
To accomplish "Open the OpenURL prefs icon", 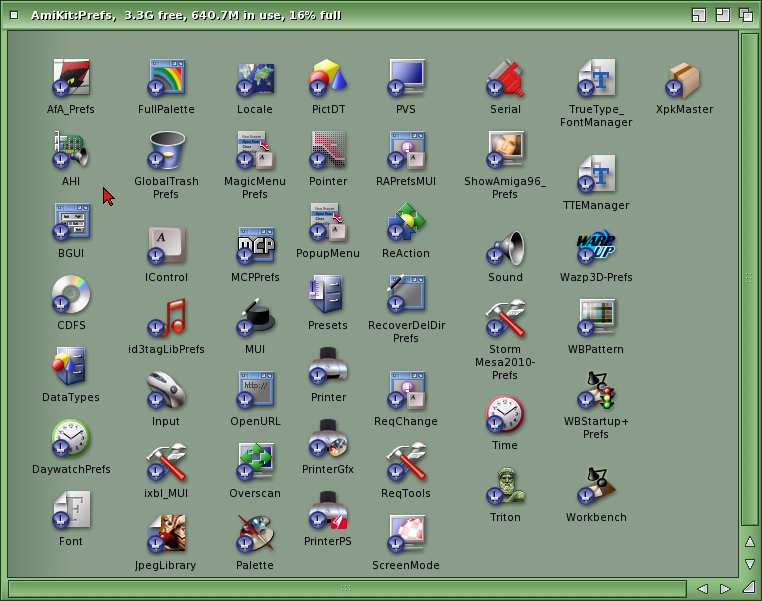I will point(255,389).
